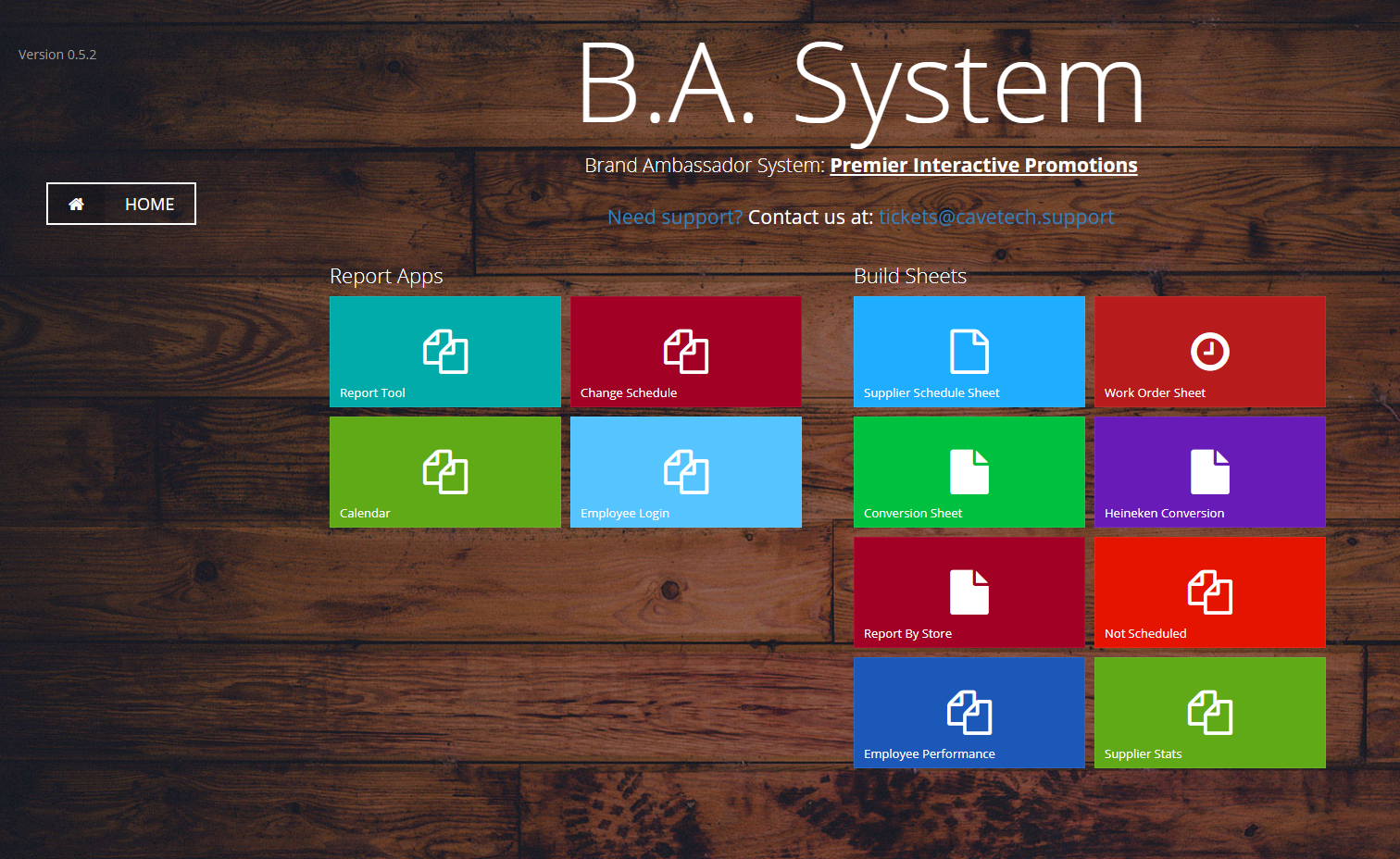Image resolution: width=1400 pixels, height=859 pixels.
Task: Click the Work Order Sheet clock icon
Action: 1209,352
